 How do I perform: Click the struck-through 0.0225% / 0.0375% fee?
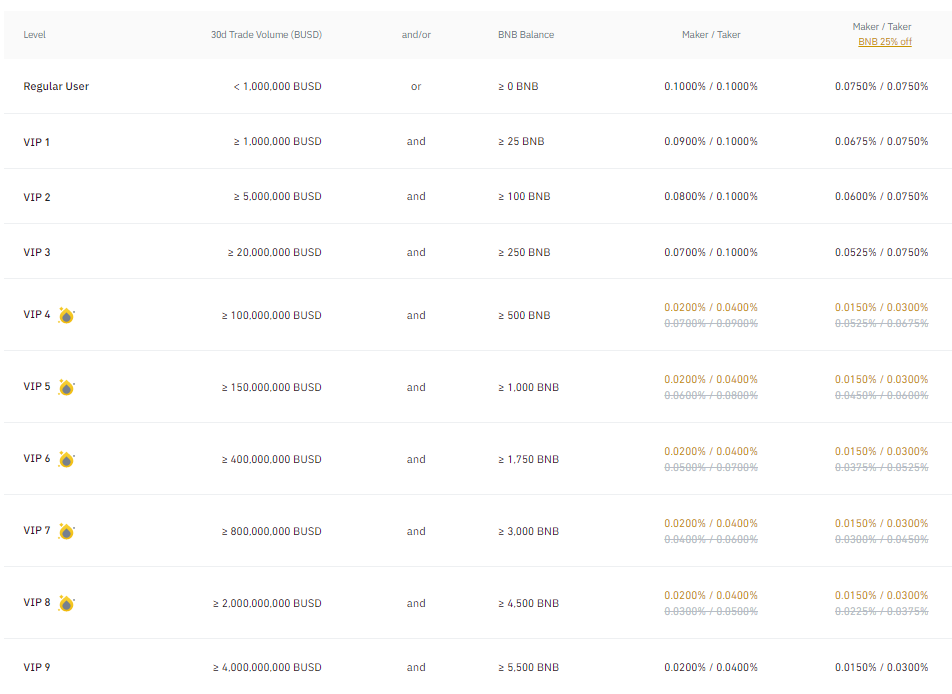tap(882, 611)
